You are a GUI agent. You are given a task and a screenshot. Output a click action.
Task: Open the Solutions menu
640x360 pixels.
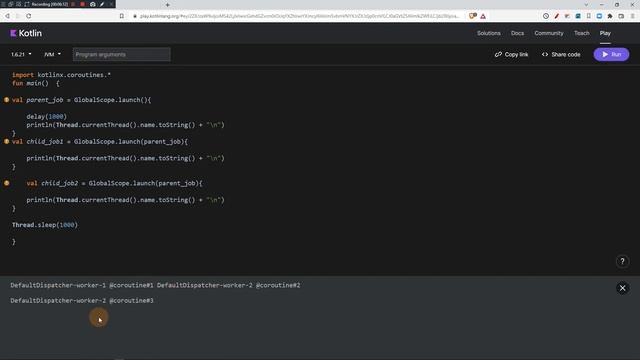pos(489,33)
